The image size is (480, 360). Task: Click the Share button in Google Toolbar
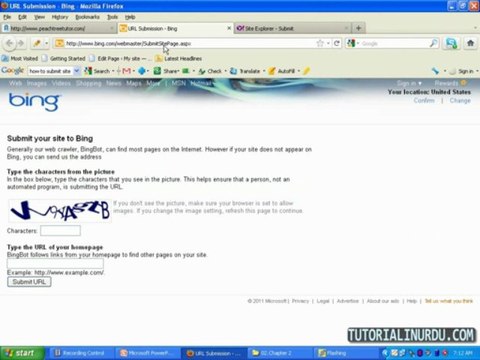[166, 71]
